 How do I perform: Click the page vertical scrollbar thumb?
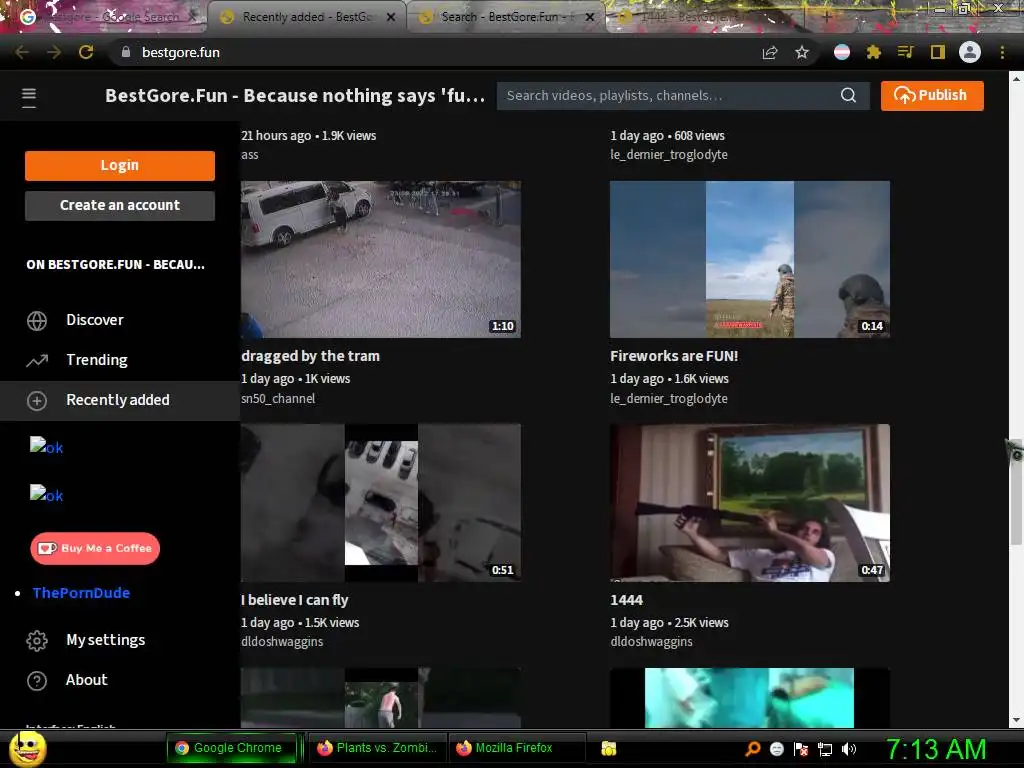(x=1016, y=493)
